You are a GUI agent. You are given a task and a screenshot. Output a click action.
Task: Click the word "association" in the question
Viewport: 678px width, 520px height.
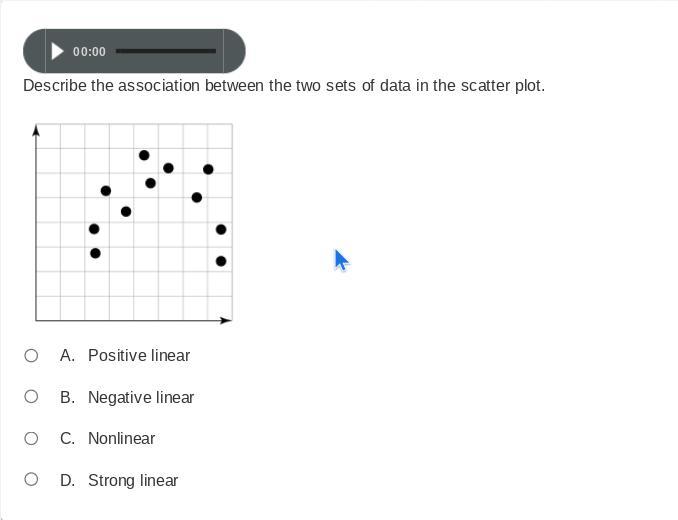pos(159,86)
